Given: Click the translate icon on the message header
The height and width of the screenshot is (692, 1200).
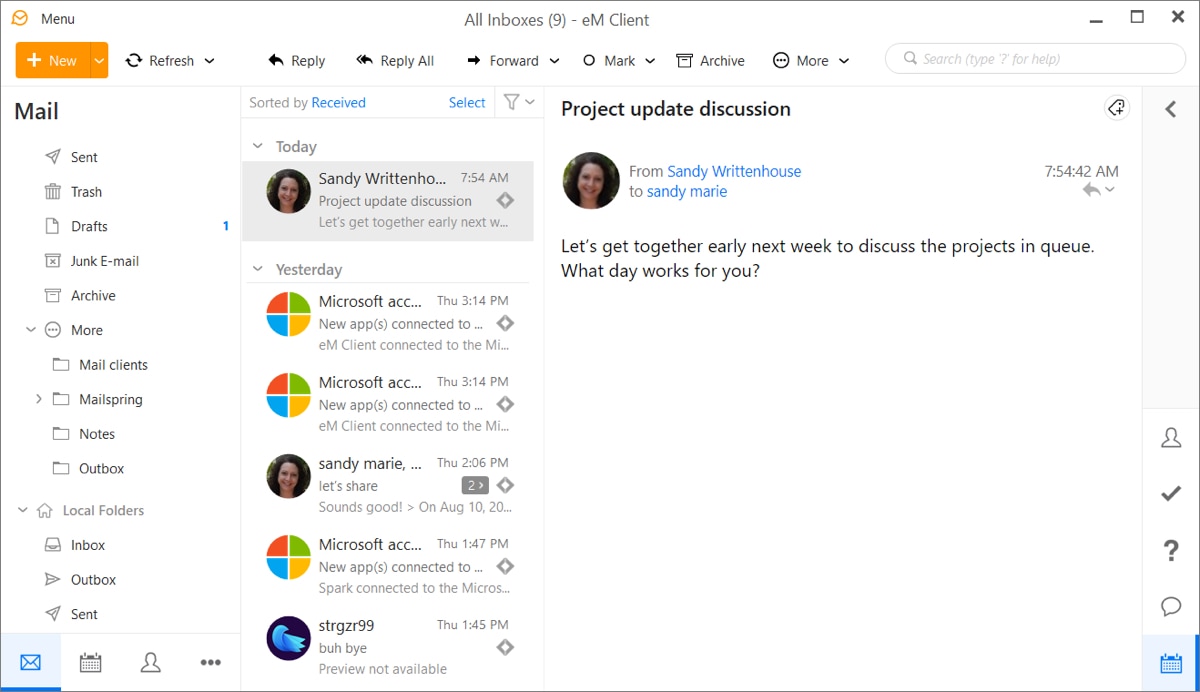Looking at the screenshot, I should [x=1116, y=107].
